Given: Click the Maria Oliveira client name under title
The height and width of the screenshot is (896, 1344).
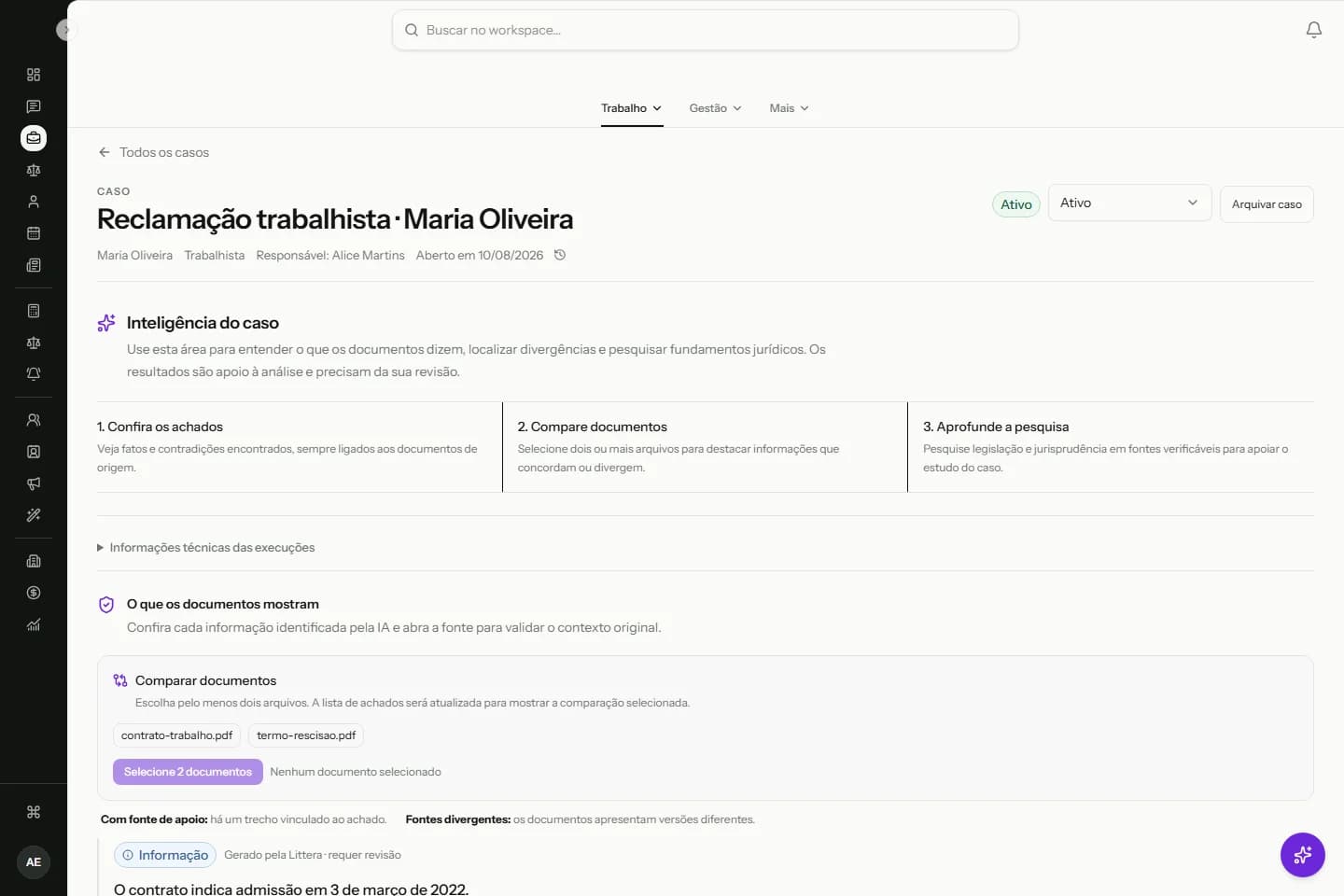Looking at the screenshot, I should [x=134, y=255].
